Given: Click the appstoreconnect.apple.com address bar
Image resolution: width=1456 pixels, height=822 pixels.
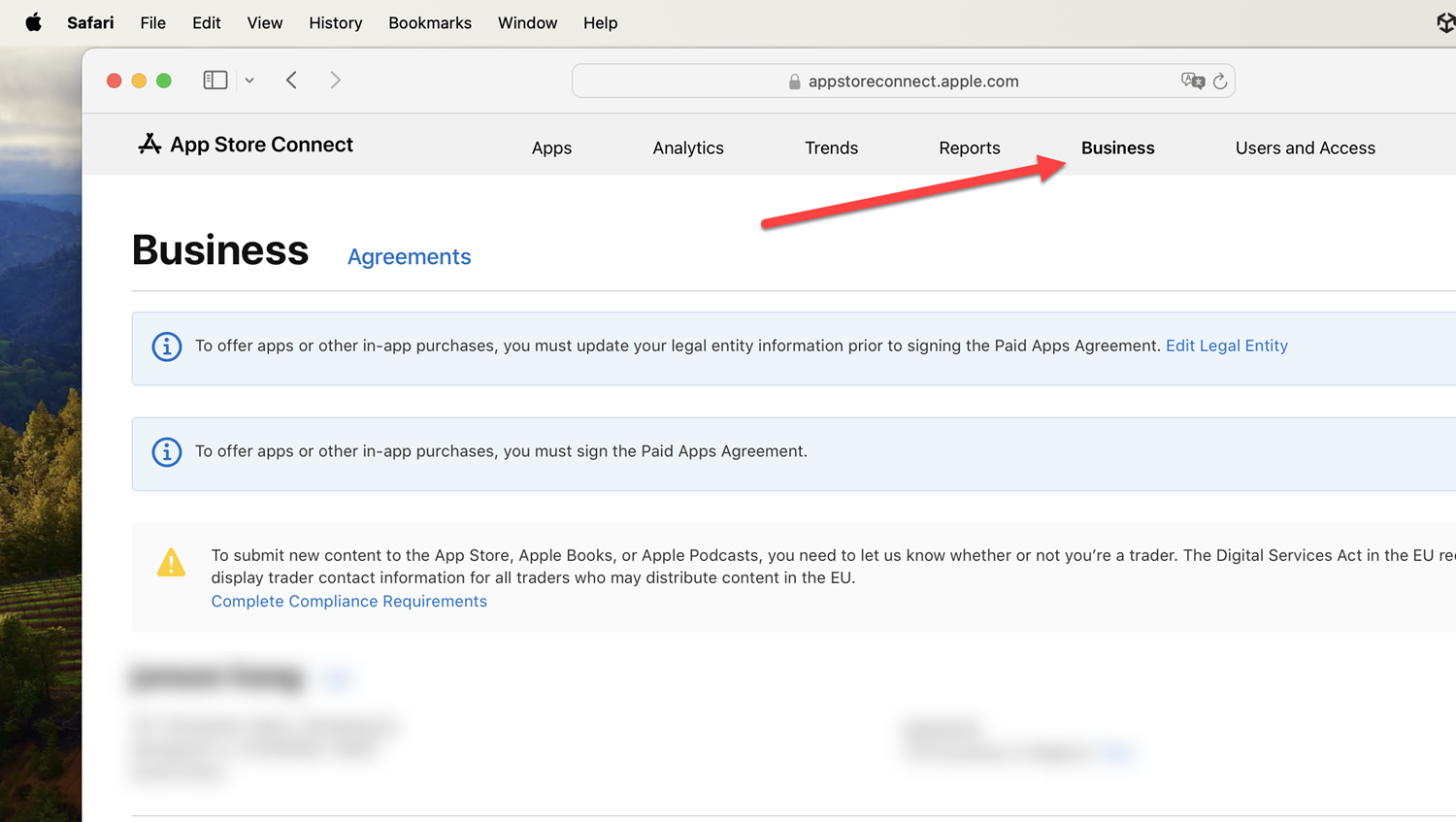Looking at the screenshot, I should point(903,81).
